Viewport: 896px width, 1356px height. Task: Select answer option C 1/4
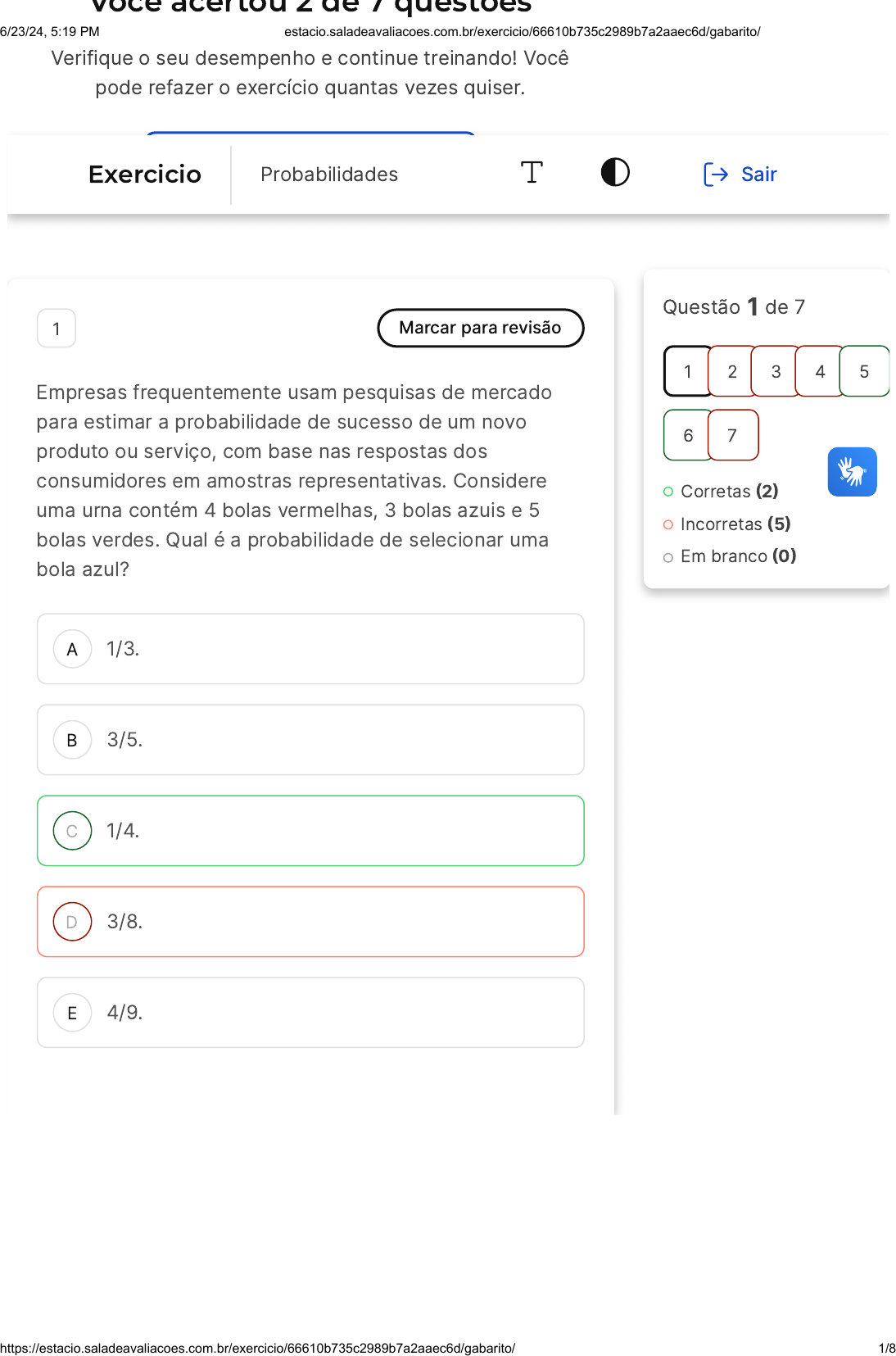(x=310, y=831)
